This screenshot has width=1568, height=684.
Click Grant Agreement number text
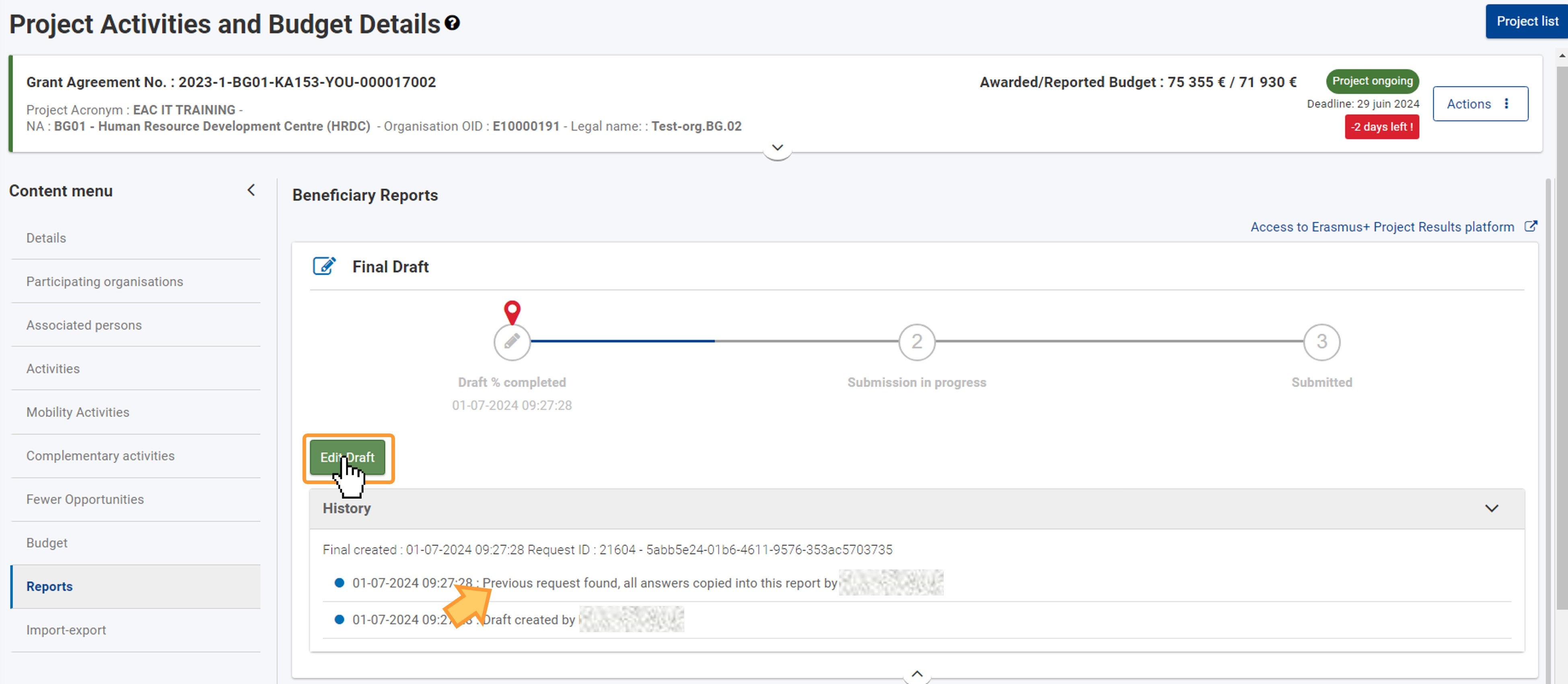[x=231, y=82]
